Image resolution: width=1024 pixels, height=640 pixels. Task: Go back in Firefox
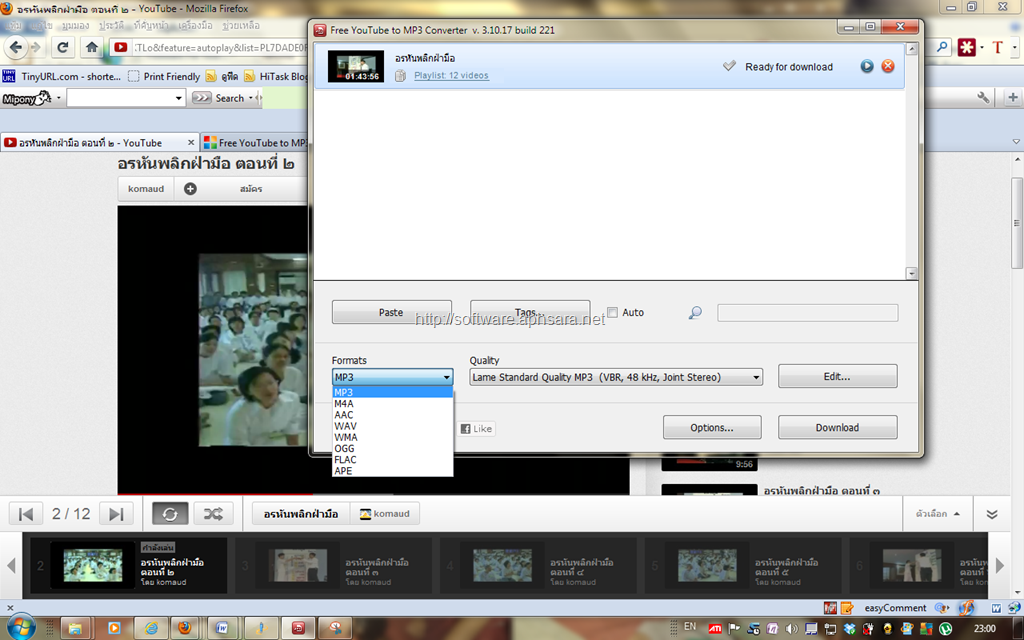click(x=16, y=47)
